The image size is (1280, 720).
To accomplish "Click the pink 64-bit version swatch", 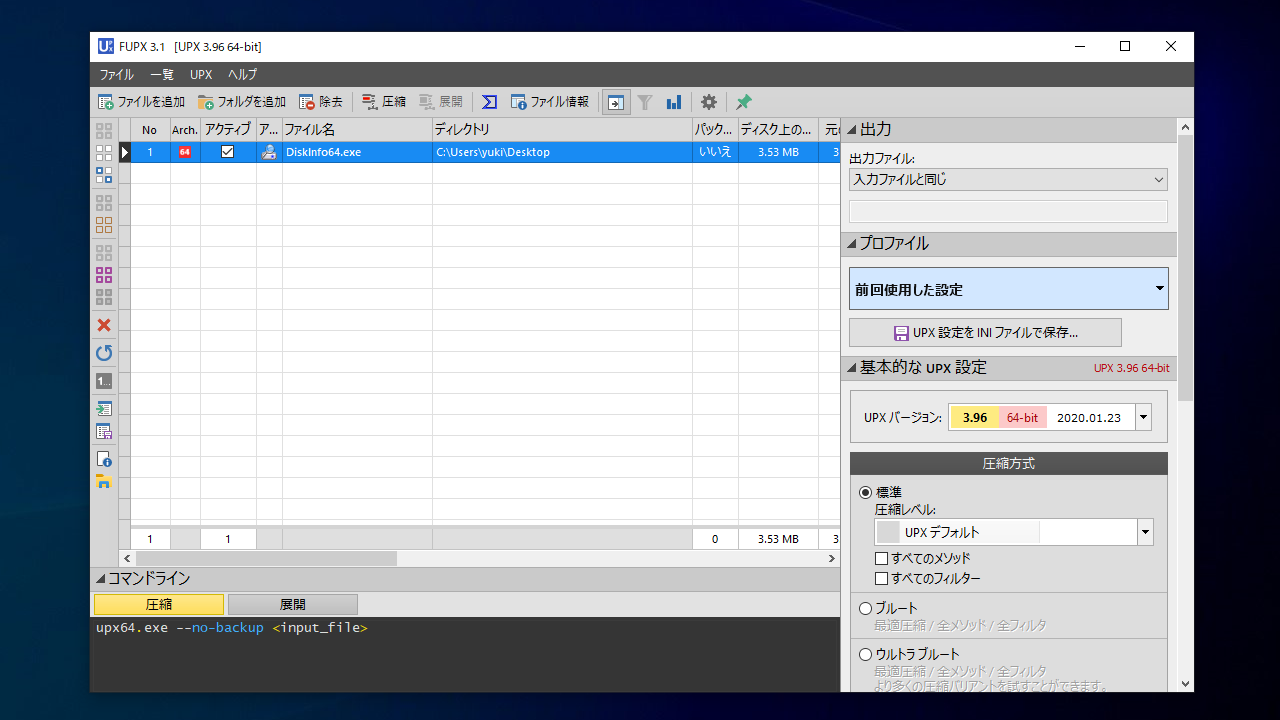I will pos(1022,417).
